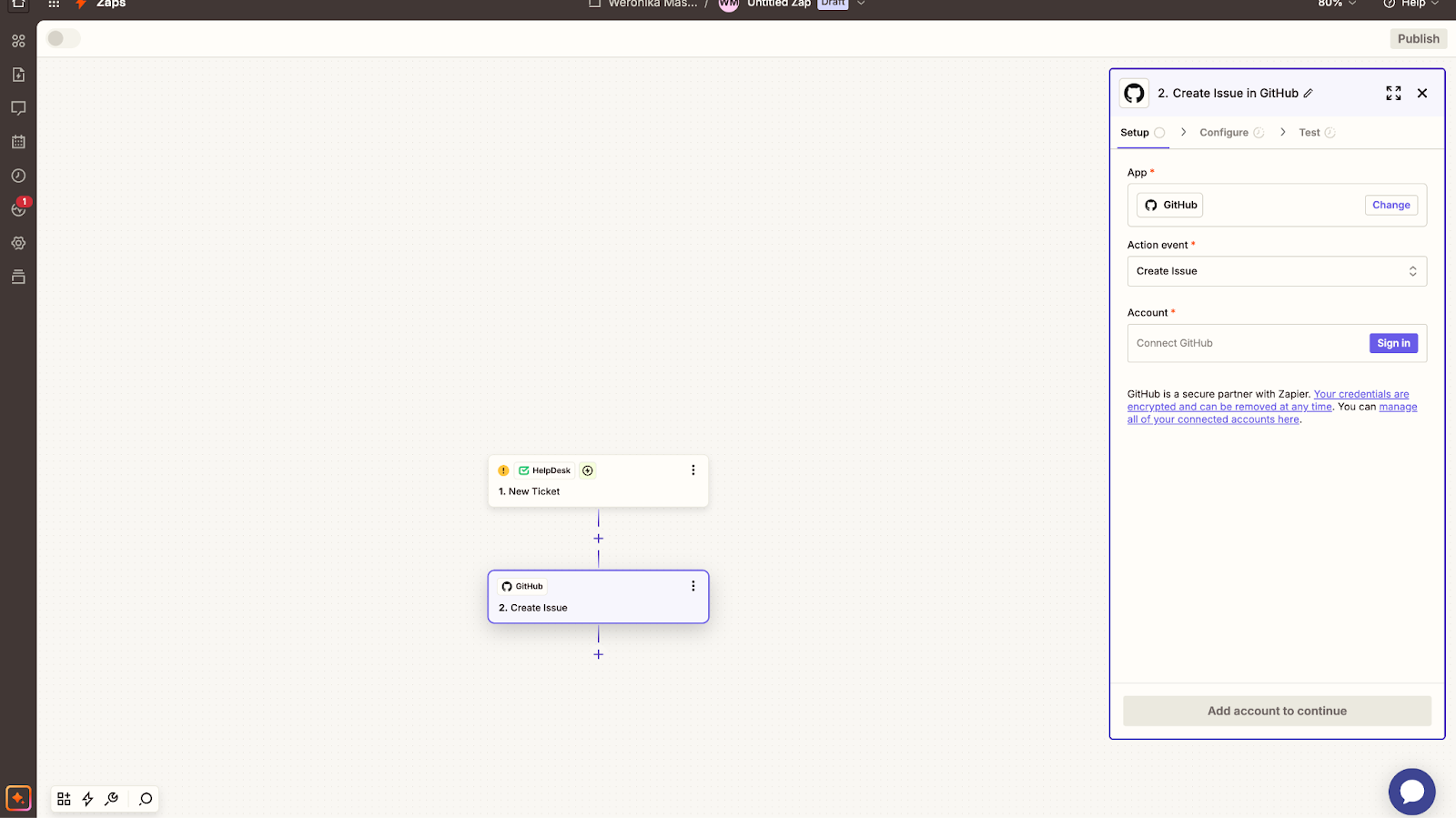Click the '2. Create Issue in GitHub' title

1228,93
